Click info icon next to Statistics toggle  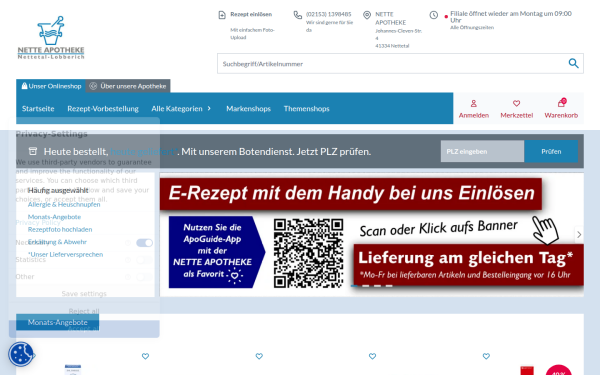(x=128, y=260)
